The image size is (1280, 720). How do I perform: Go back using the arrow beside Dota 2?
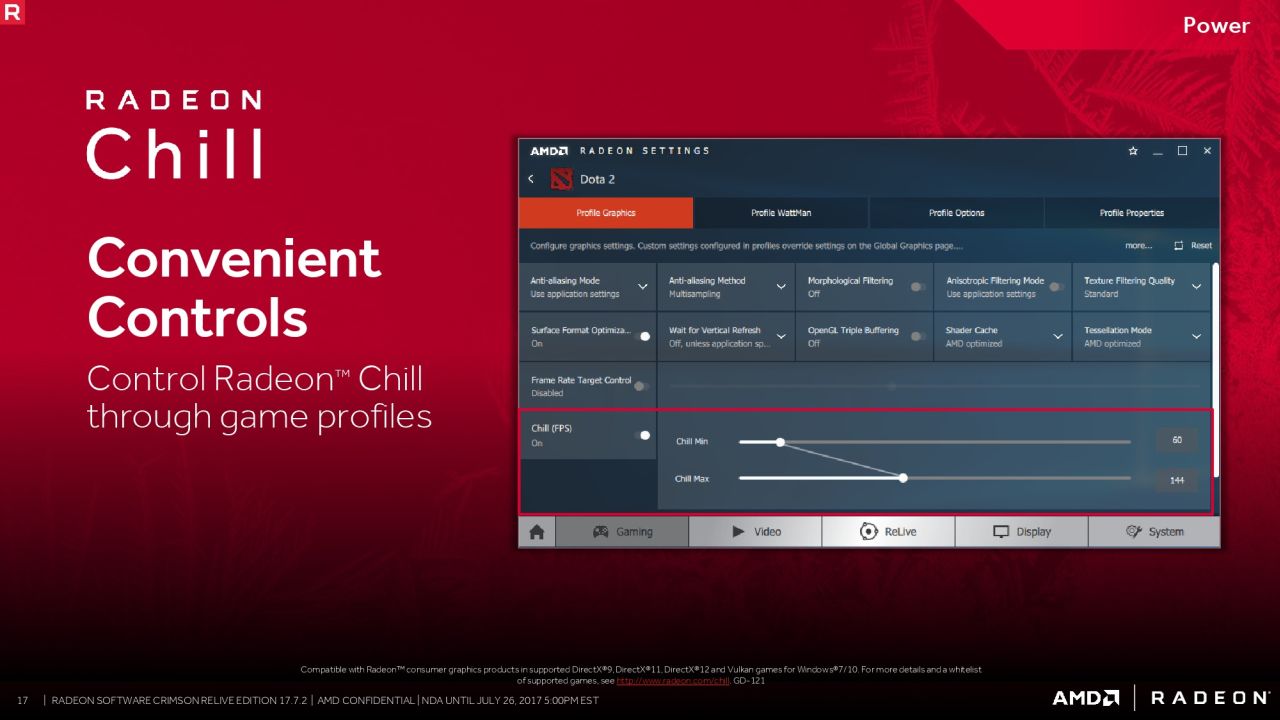[x=531, y=179]
